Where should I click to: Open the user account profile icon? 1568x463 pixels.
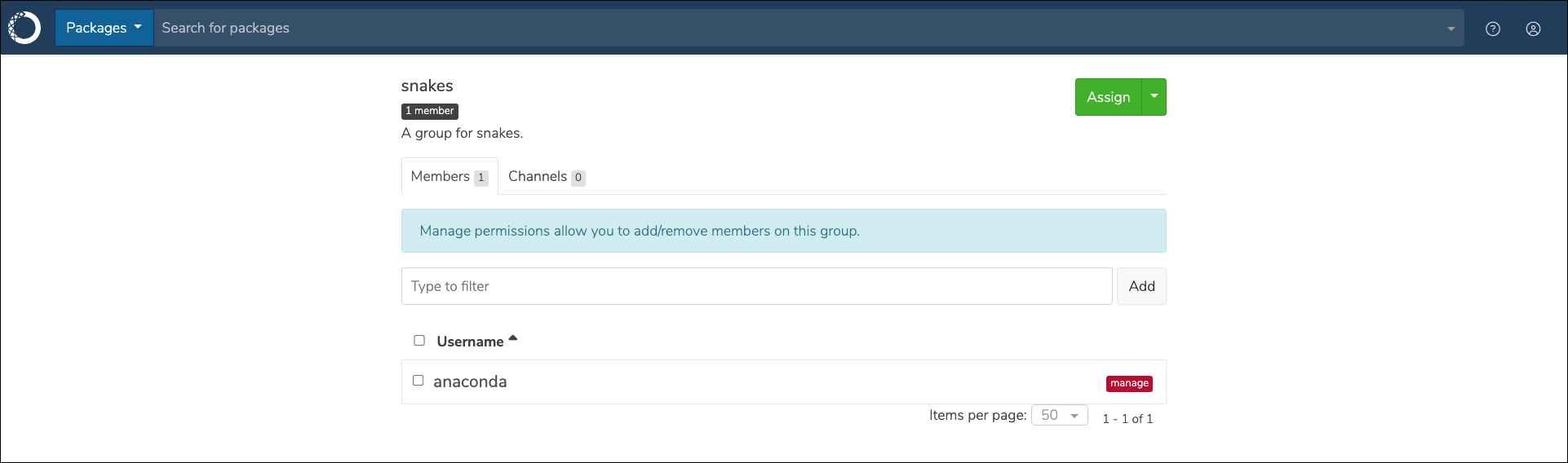1534,29
